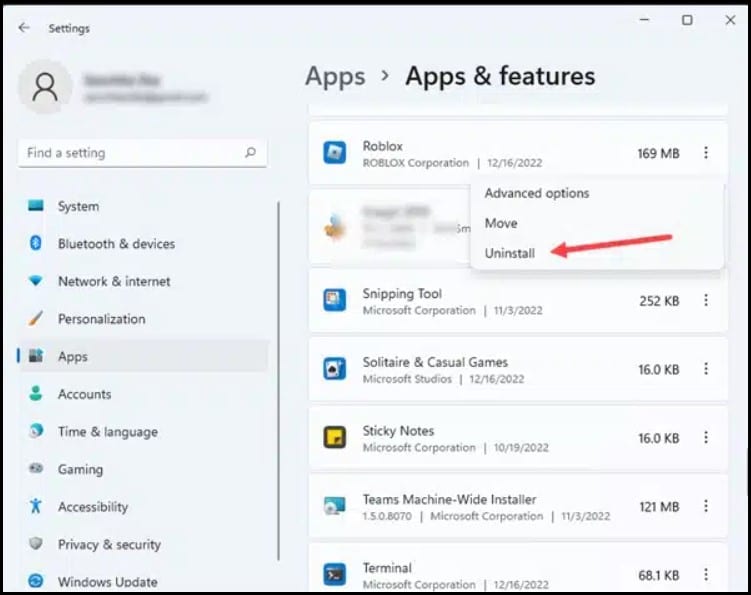This screenshot has height=595, width=751.
Task: Open three-dot menu for Teams Machine-Wide Installer
Action: [705, 506]
